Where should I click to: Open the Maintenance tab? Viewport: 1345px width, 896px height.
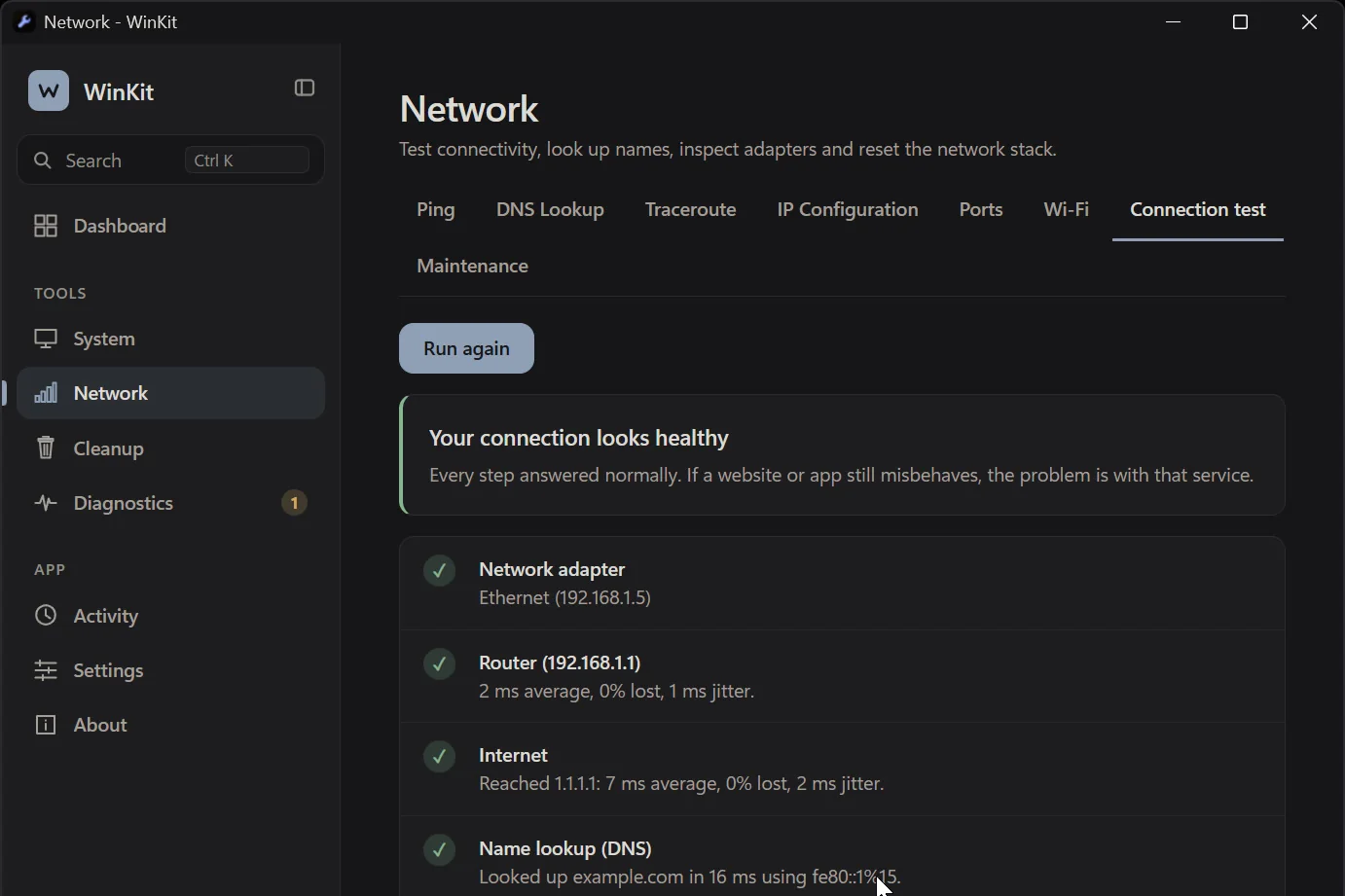473,267
